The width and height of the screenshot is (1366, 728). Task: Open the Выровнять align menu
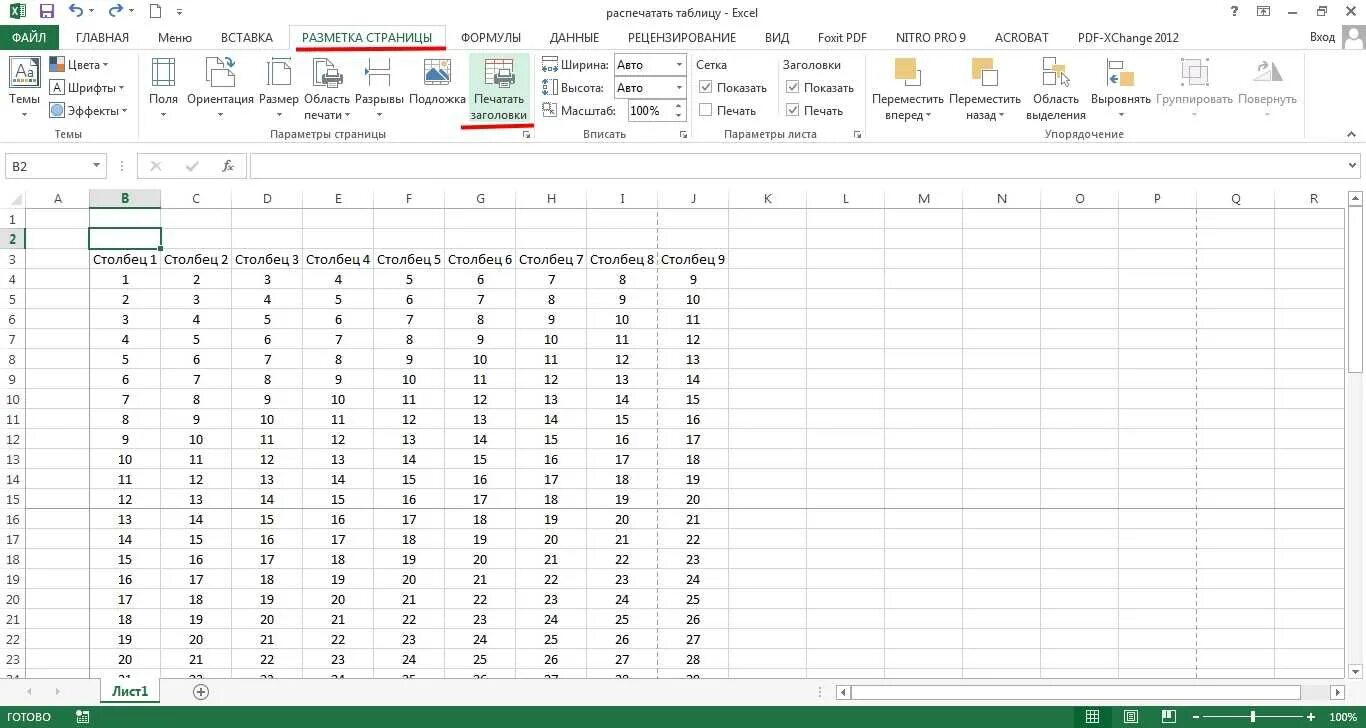pyautogui.click(x=1121, y=88)
